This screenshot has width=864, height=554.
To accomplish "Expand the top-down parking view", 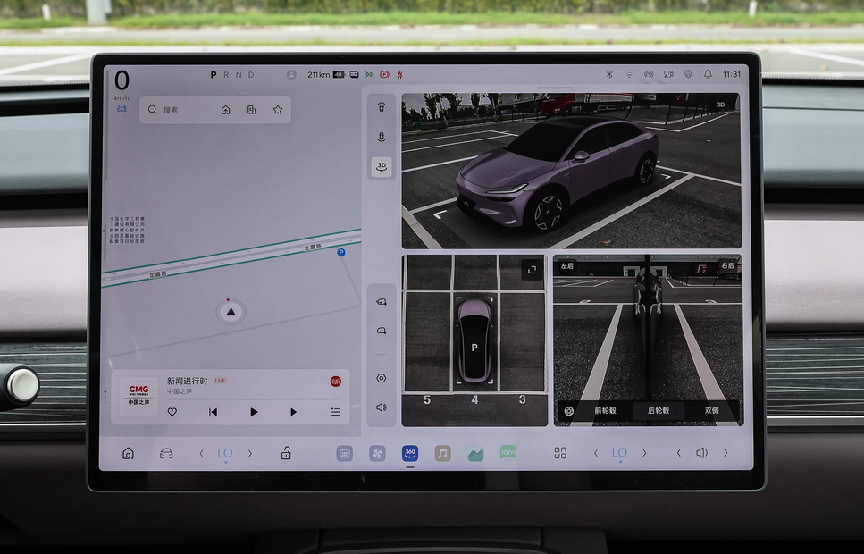I will pos(532,270).
